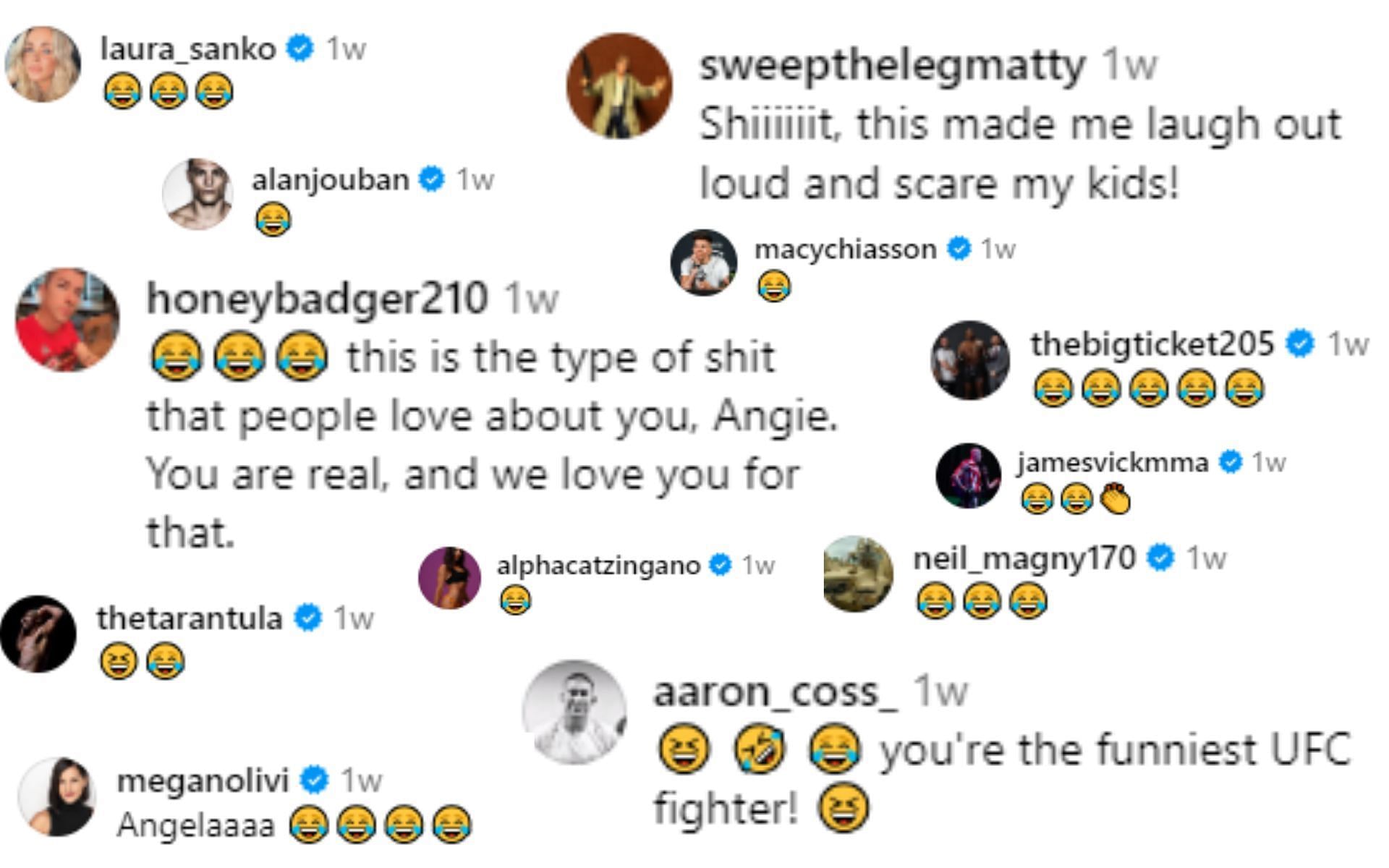Screen dimensions: 1389x868
Task: Click macychiasson's verified checkmark badge
Action: coord(959,249)
